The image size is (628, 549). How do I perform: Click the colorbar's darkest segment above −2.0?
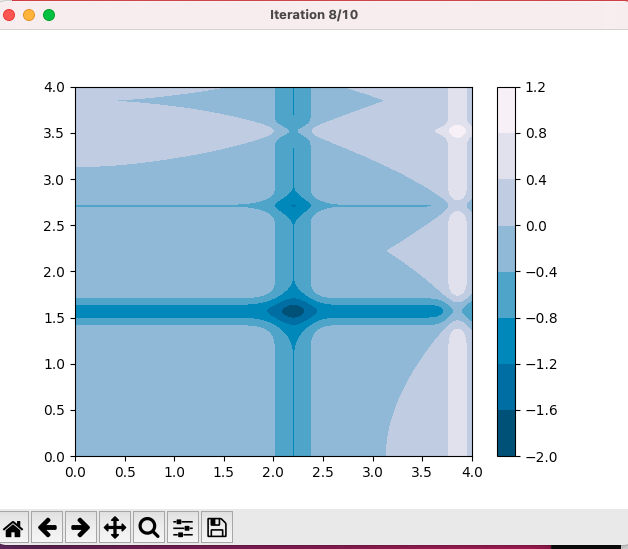(x=506, y=433)
